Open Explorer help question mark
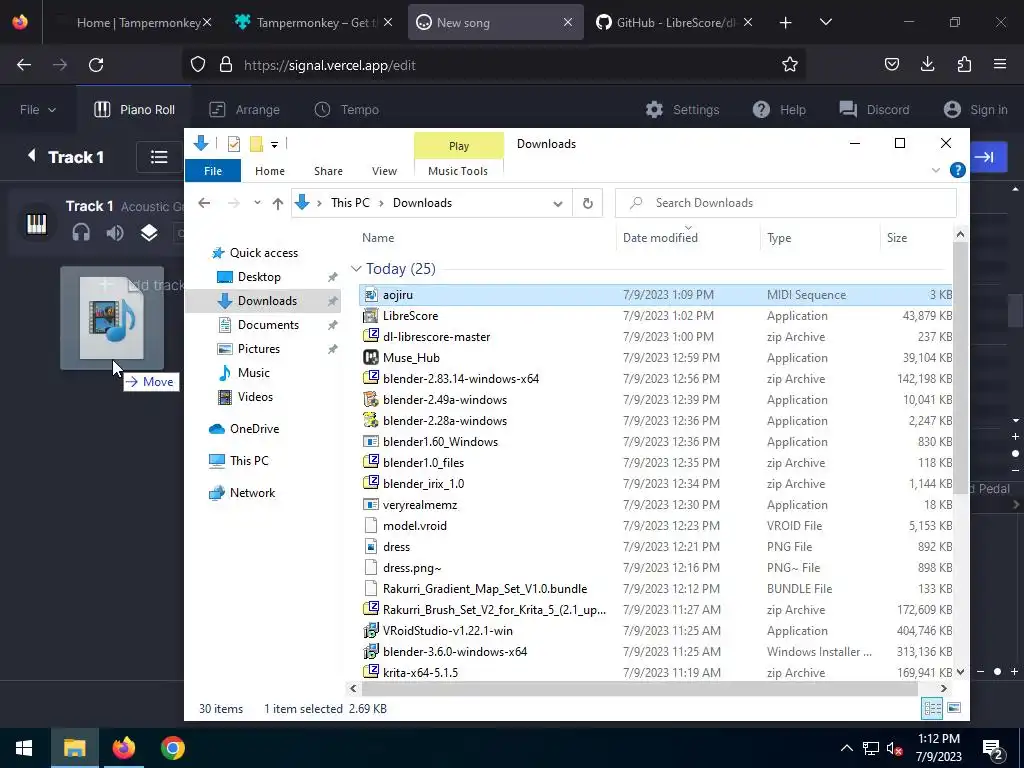The height and width of the screenshot is (768, 1024). tap(957, 170)
